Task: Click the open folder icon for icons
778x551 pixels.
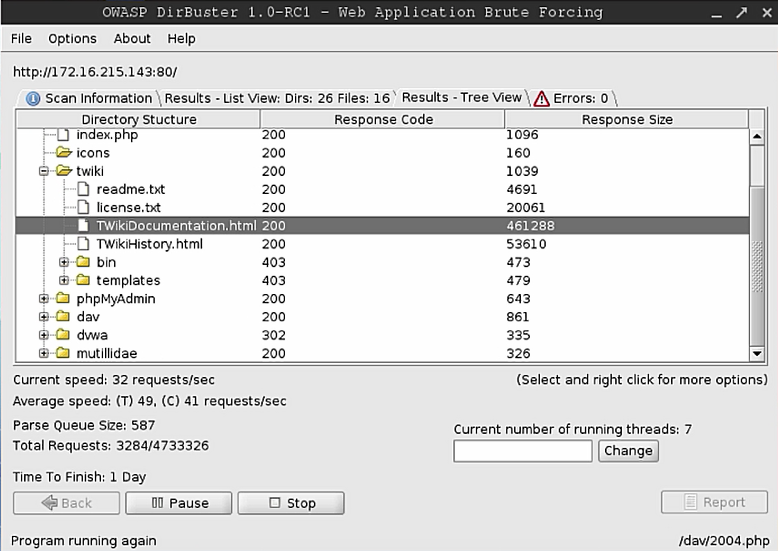Action: [64, 152]
